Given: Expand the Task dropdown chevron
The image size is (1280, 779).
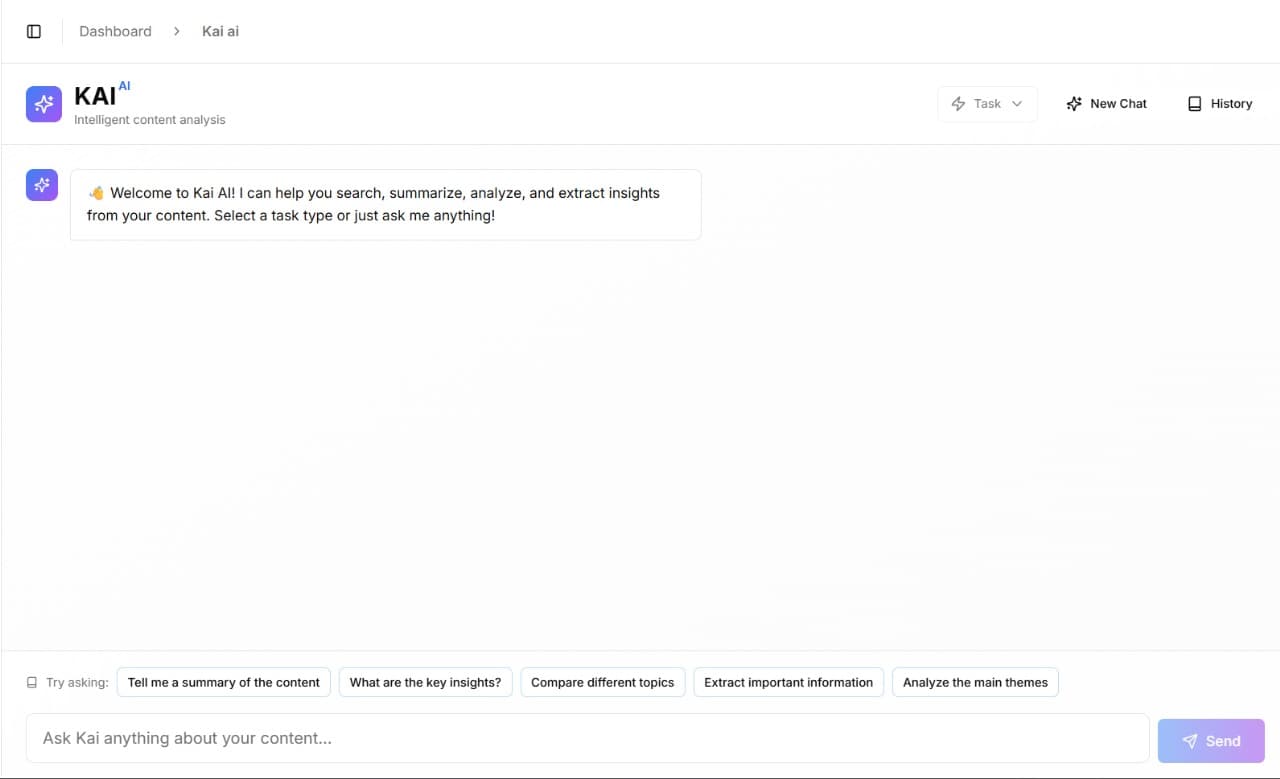Looking at the screenshot, I should tap(1017, 104).
